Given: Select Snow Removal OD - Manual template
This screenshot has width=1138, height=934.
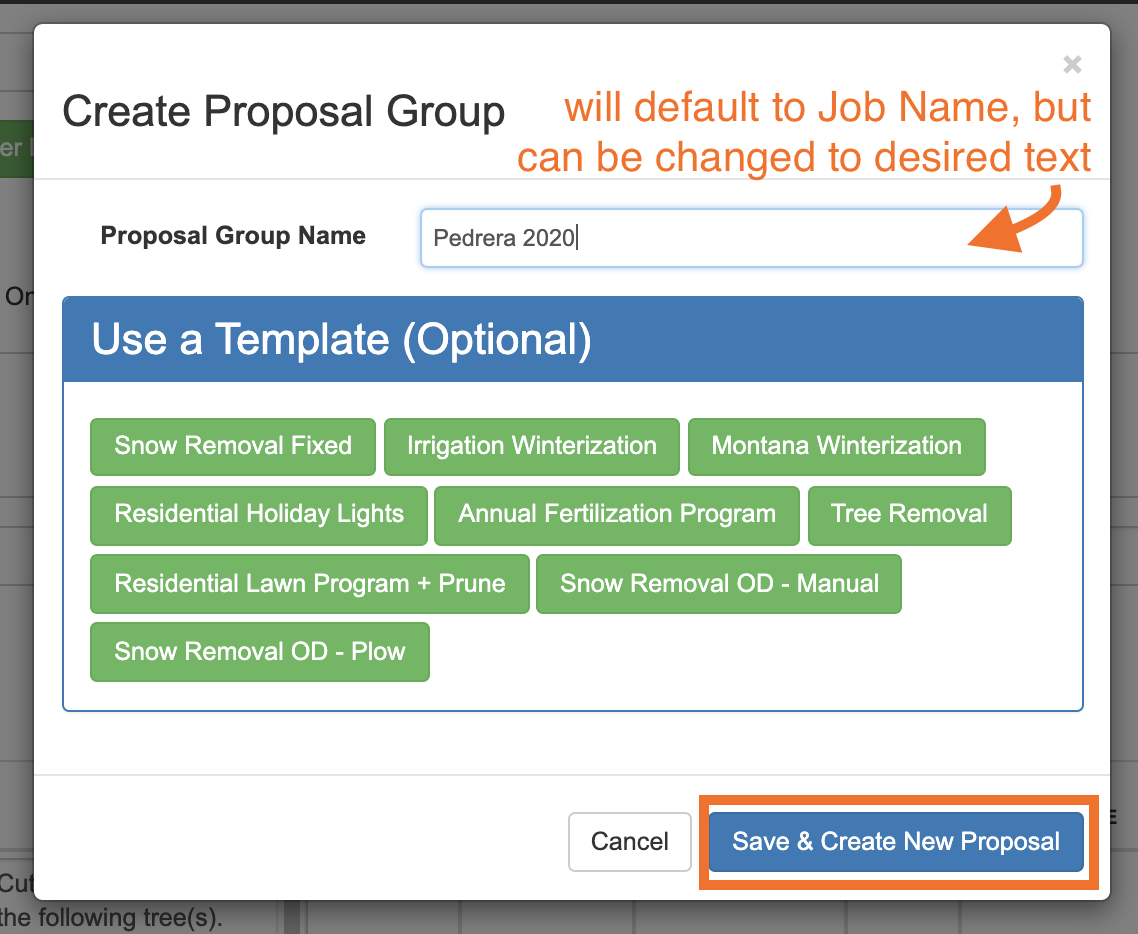Looking at the screenshot, I should click(719, 584).
